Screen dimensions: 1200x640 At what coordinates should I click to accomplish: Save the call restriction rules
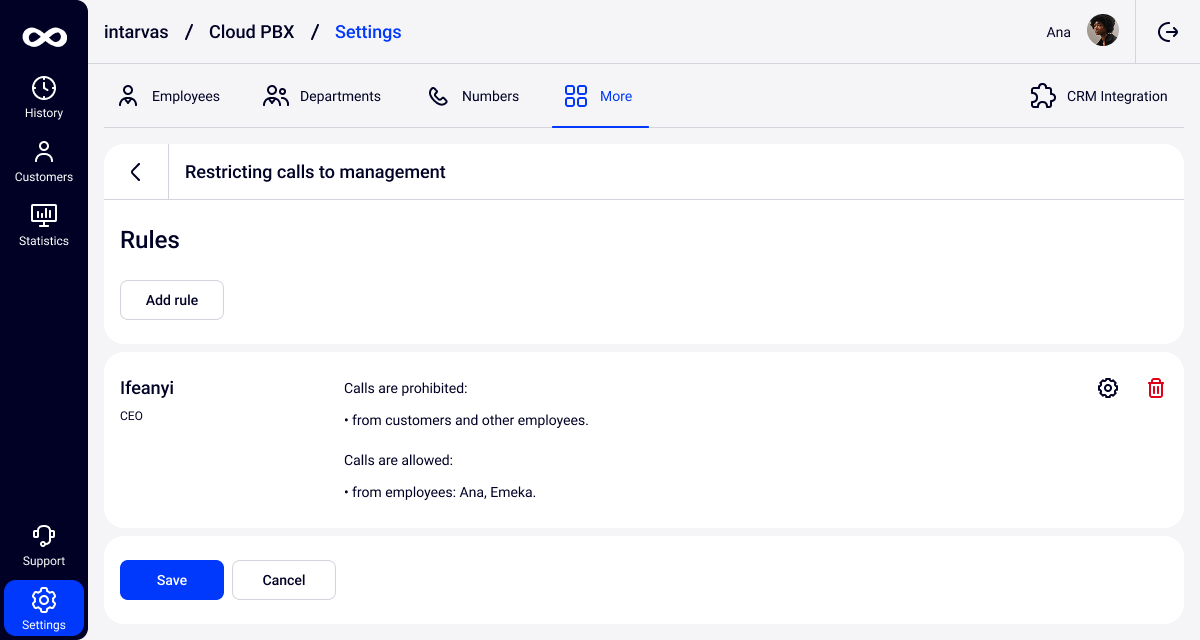coord(172,580)
